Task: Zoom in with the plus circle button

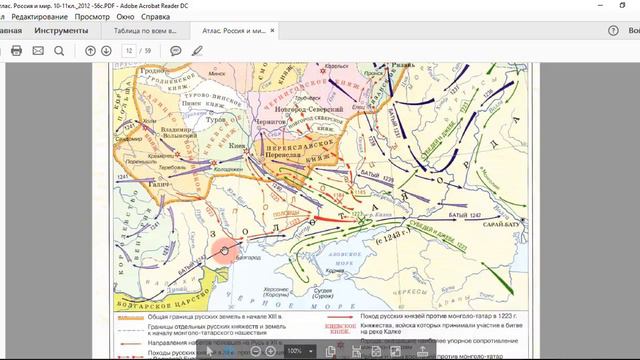Action: tap(271, 351)
